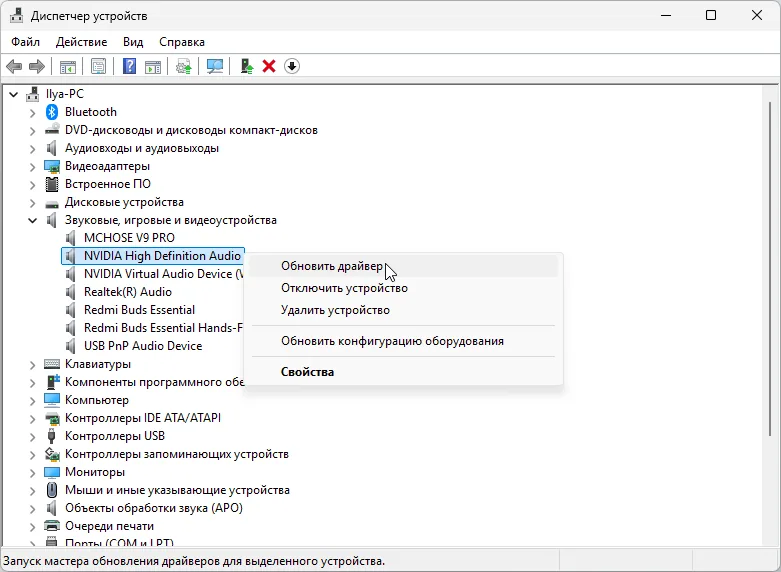This screenshot has height=572, width=781.
Task: Click the enable device toolbar icon with green arrow
Action: [247, 66]
